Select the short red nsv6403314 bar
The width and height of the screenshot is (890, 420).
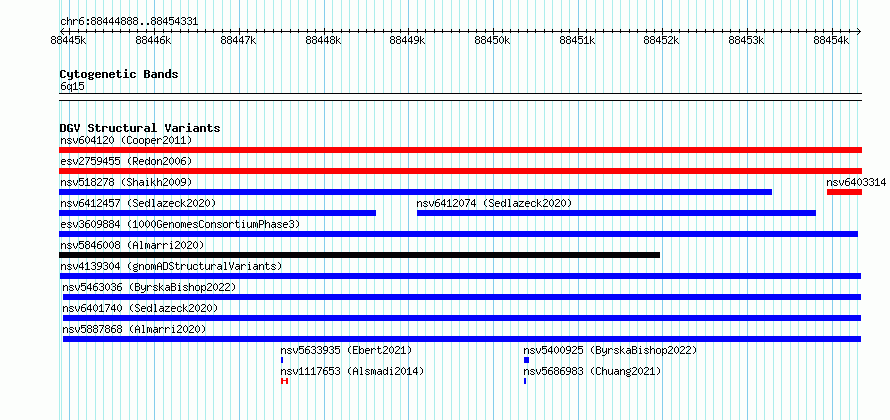[844, 192]
